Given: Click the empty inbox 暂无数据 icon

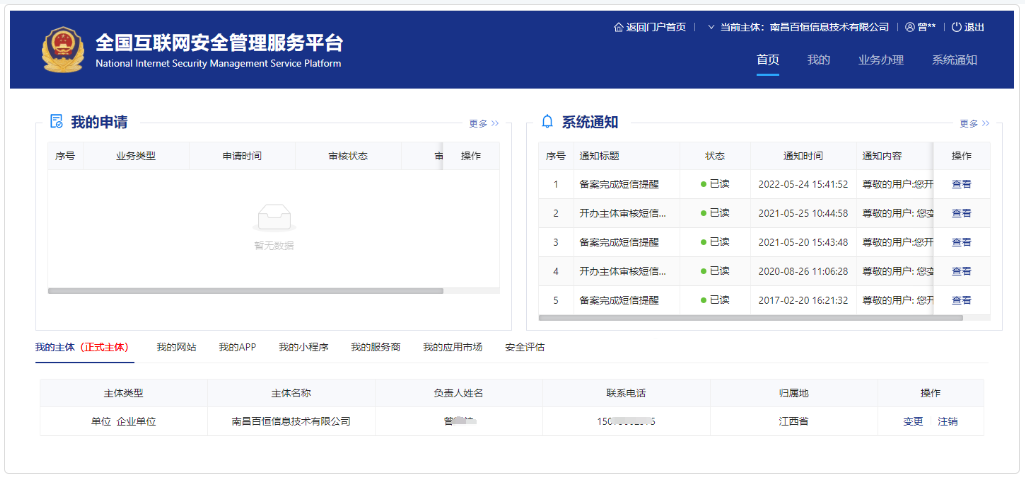Looking at the screenshot, I should [x=273, y=216].
